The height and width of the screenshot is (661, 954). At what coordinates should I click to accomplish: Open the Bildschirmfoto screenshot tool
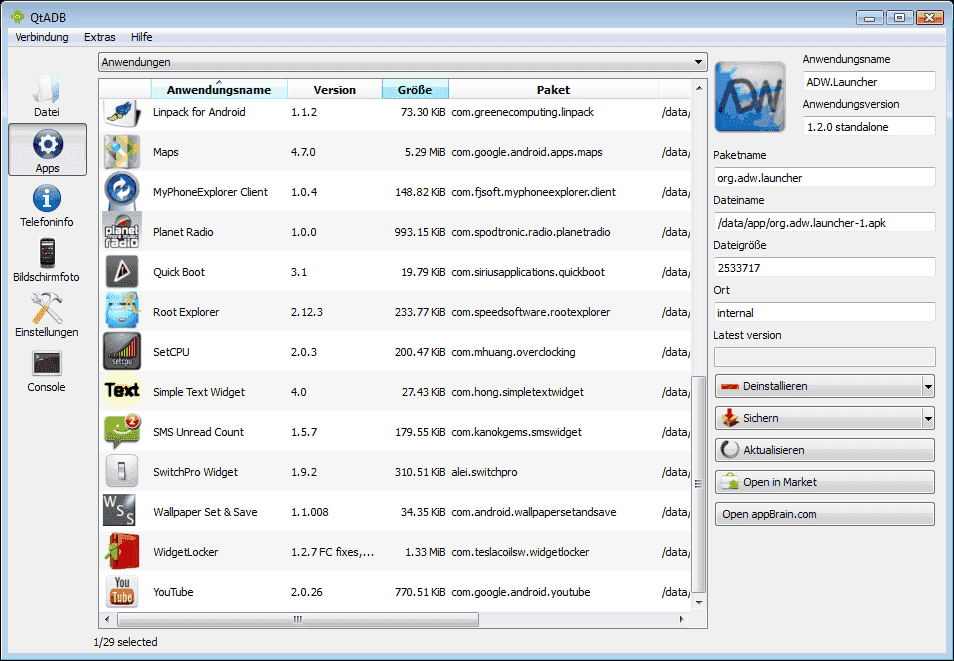click(47, 261)
